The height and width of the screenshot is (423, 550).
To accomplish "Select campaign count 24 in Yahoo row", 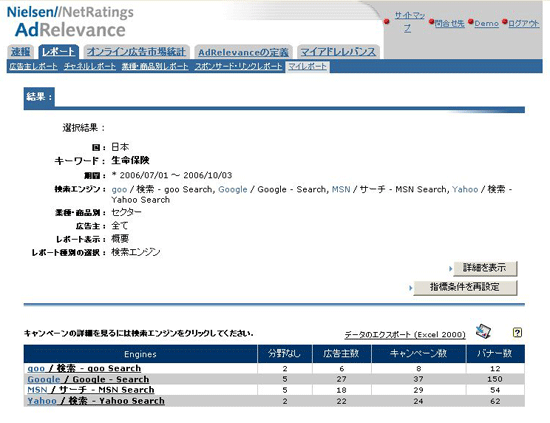I will tap(418, 401).
